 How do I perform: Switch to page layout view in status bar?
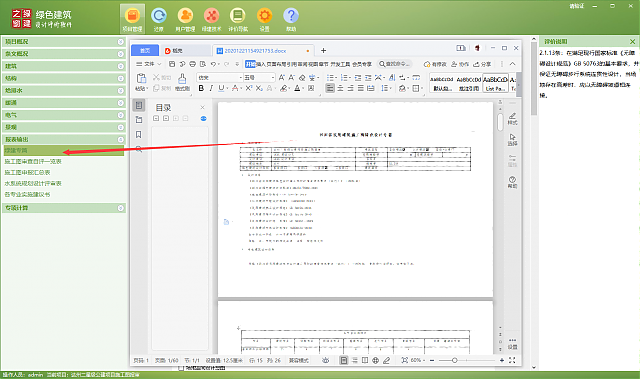[344, 360]
